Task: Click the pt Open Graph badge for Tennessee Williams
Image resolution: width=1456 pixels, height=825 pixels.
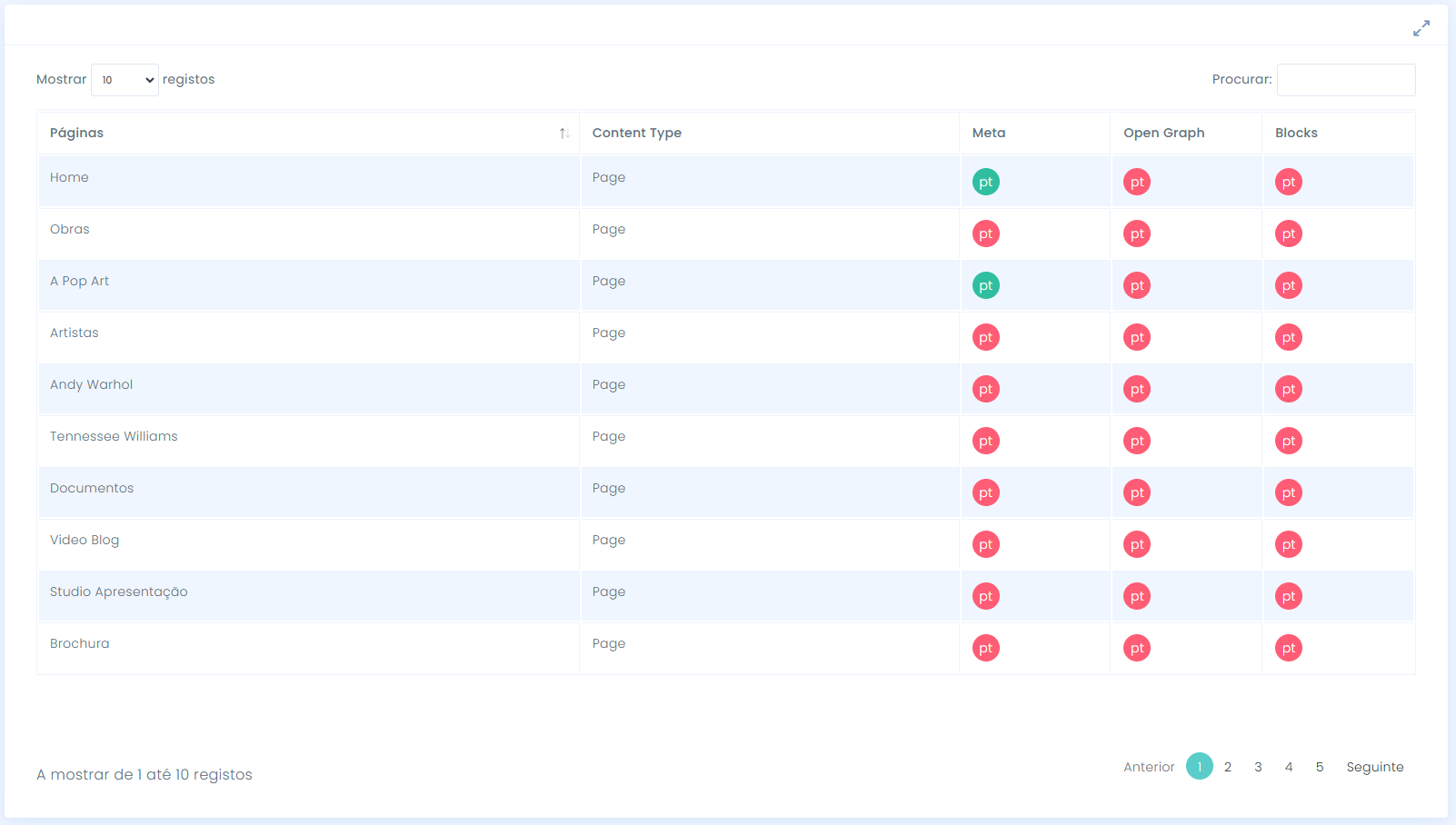Action: [1137, 441]
